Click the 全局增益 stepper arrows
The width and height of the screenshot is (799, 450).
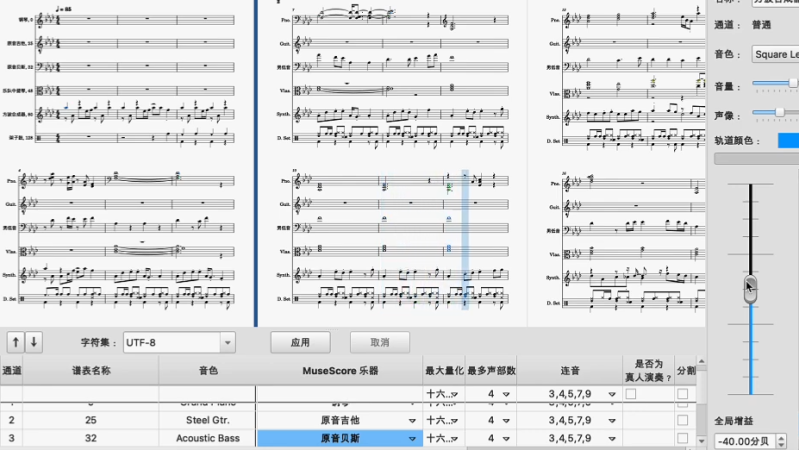point(793,441)
